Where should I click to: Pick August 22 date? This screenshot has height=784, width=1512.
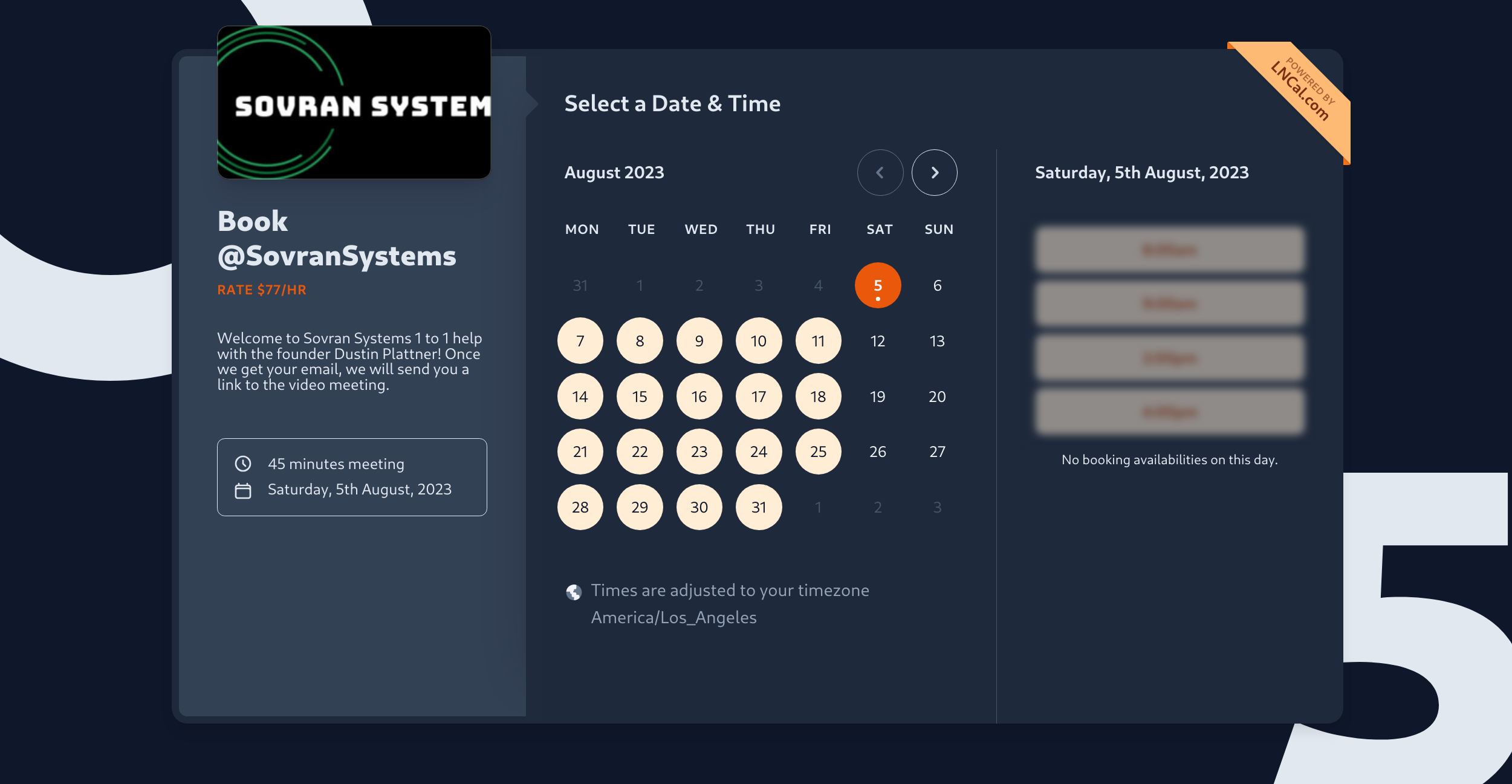tap(640, 452)
